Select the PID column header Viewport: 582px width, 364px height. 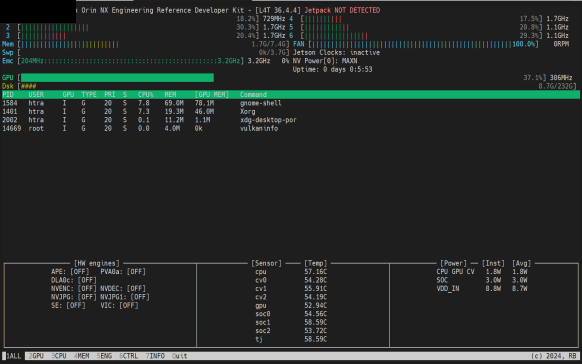(x=8, y=95)
